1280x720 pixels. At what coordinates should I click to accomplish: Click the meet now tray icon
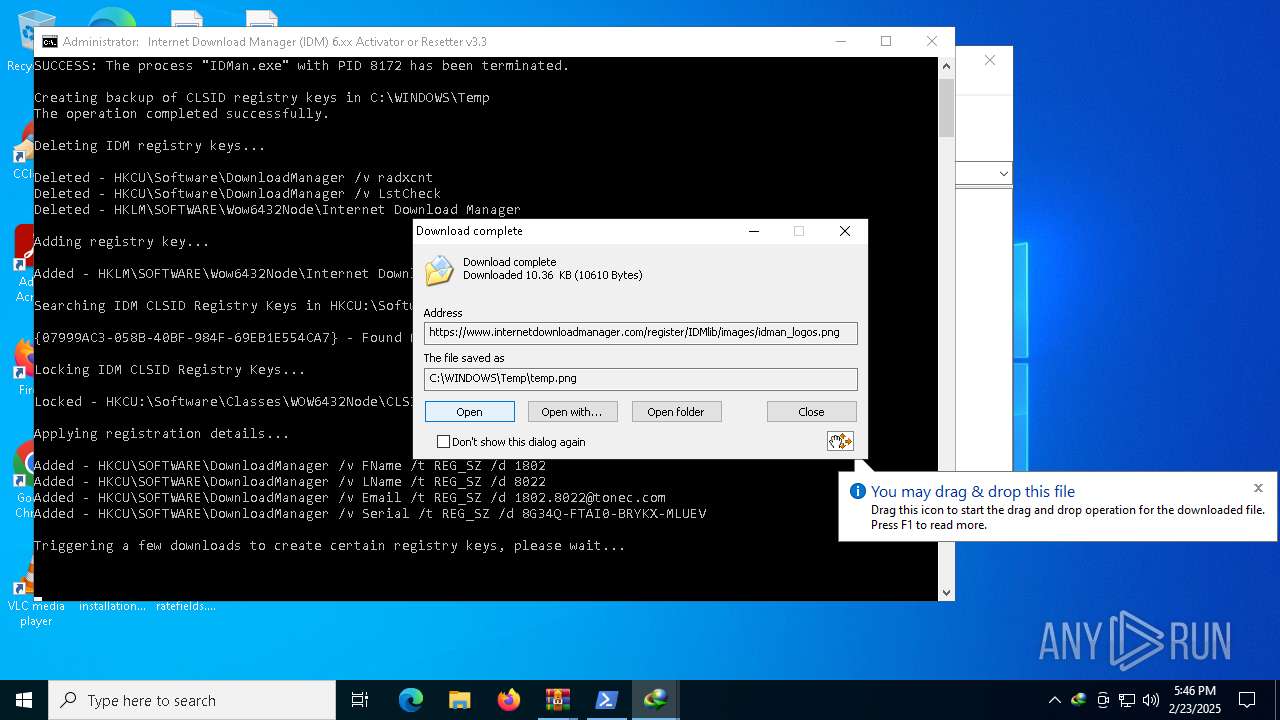point(1103,700)
